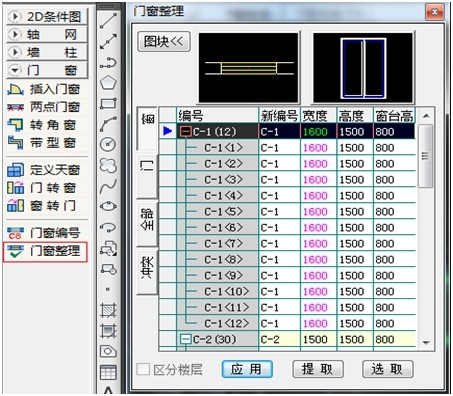The height and width of the screenshot is (396, 453).
Task: Click the window plan preview thumbnail
Action: (248, 68)
